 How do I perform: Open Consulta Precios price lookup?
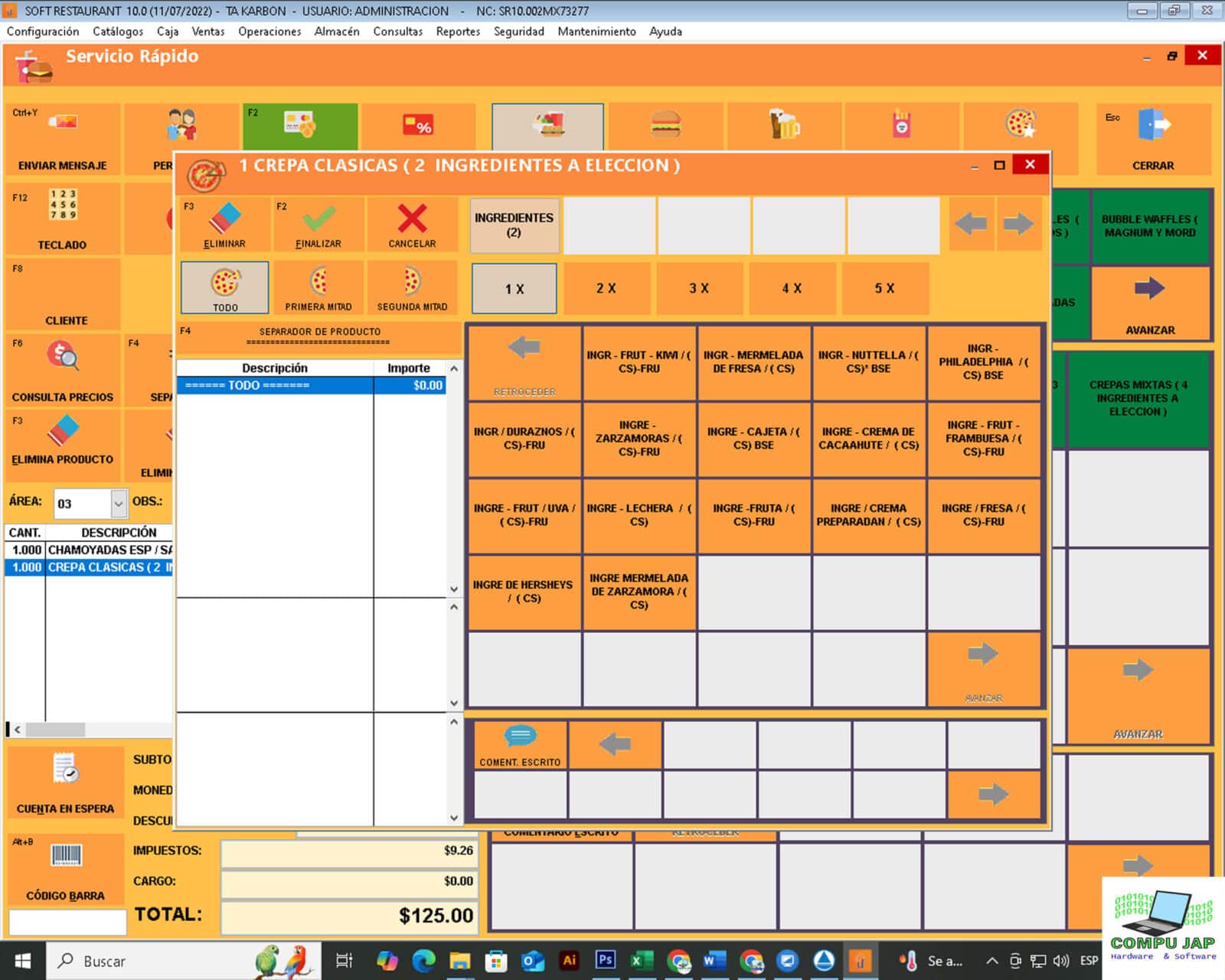click(x=63, y=371)
